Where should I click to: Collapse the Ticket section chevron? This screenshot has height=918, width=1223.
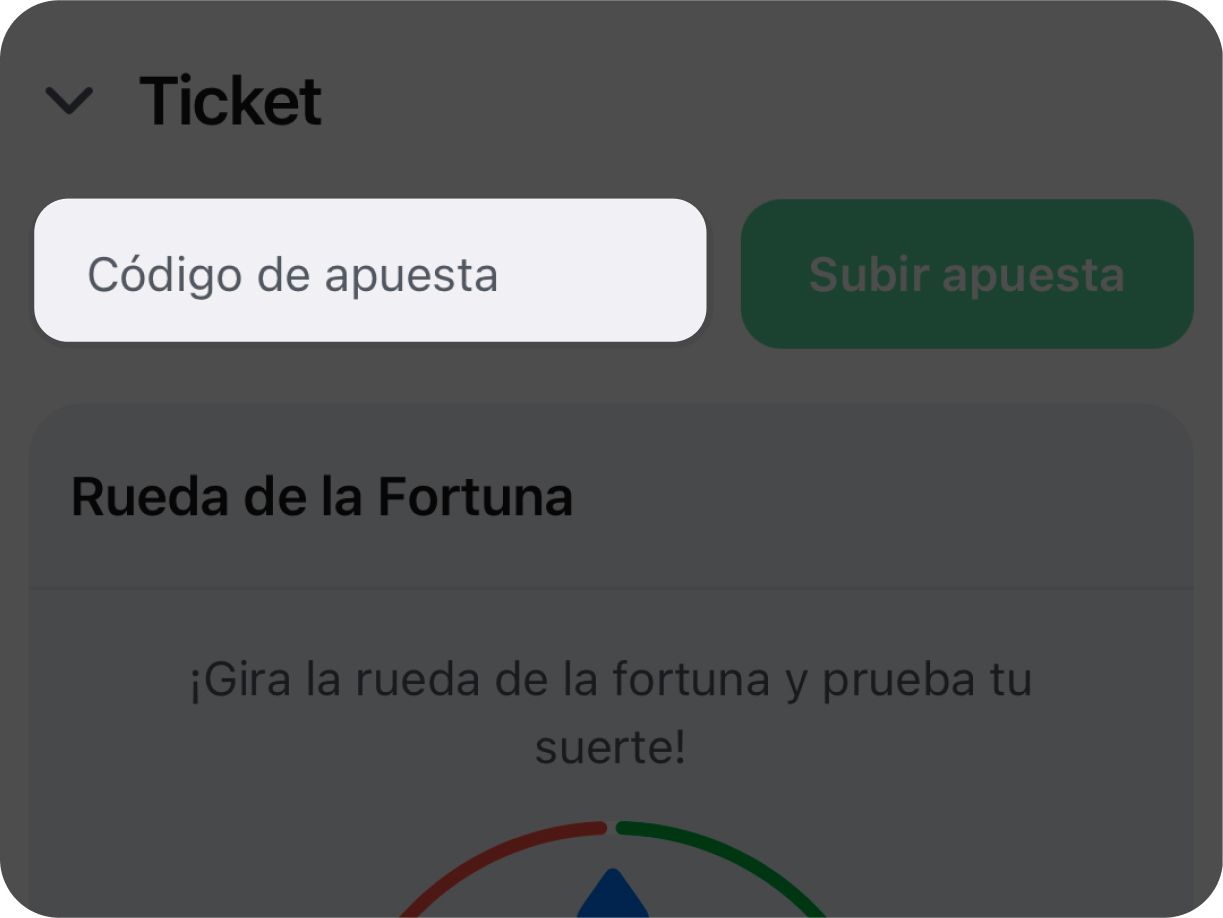(x=69, y=100)
